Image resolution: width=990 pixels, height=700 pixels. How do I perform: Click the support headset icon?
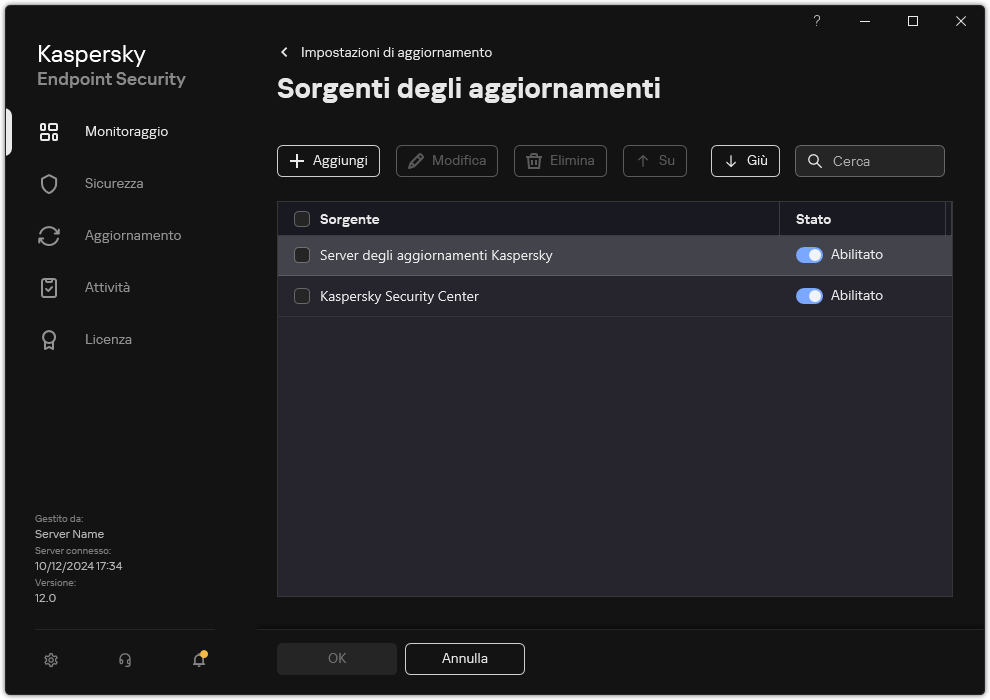125,660
